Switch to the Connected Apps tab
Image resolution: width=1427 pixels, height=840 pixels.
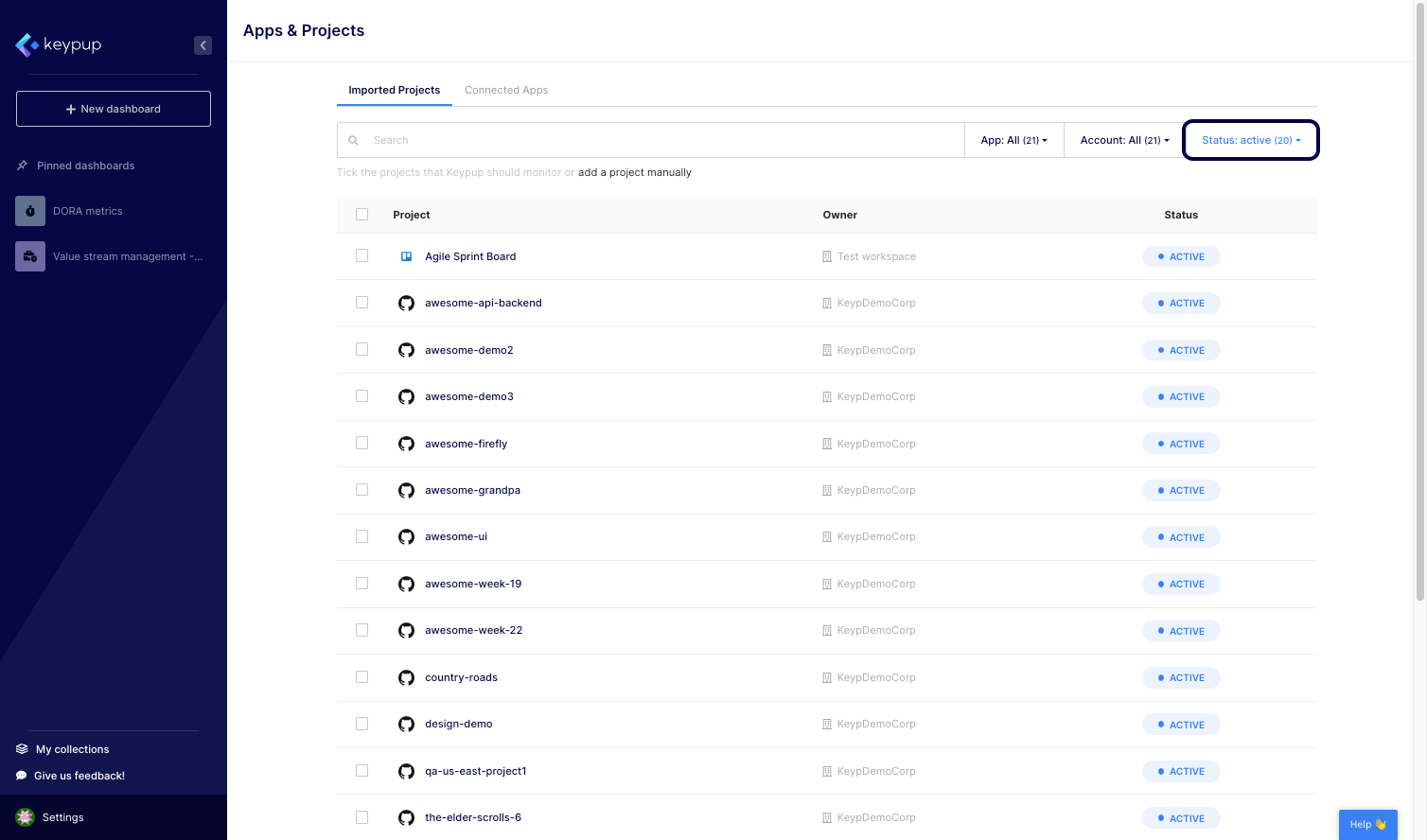pos(506,90)
